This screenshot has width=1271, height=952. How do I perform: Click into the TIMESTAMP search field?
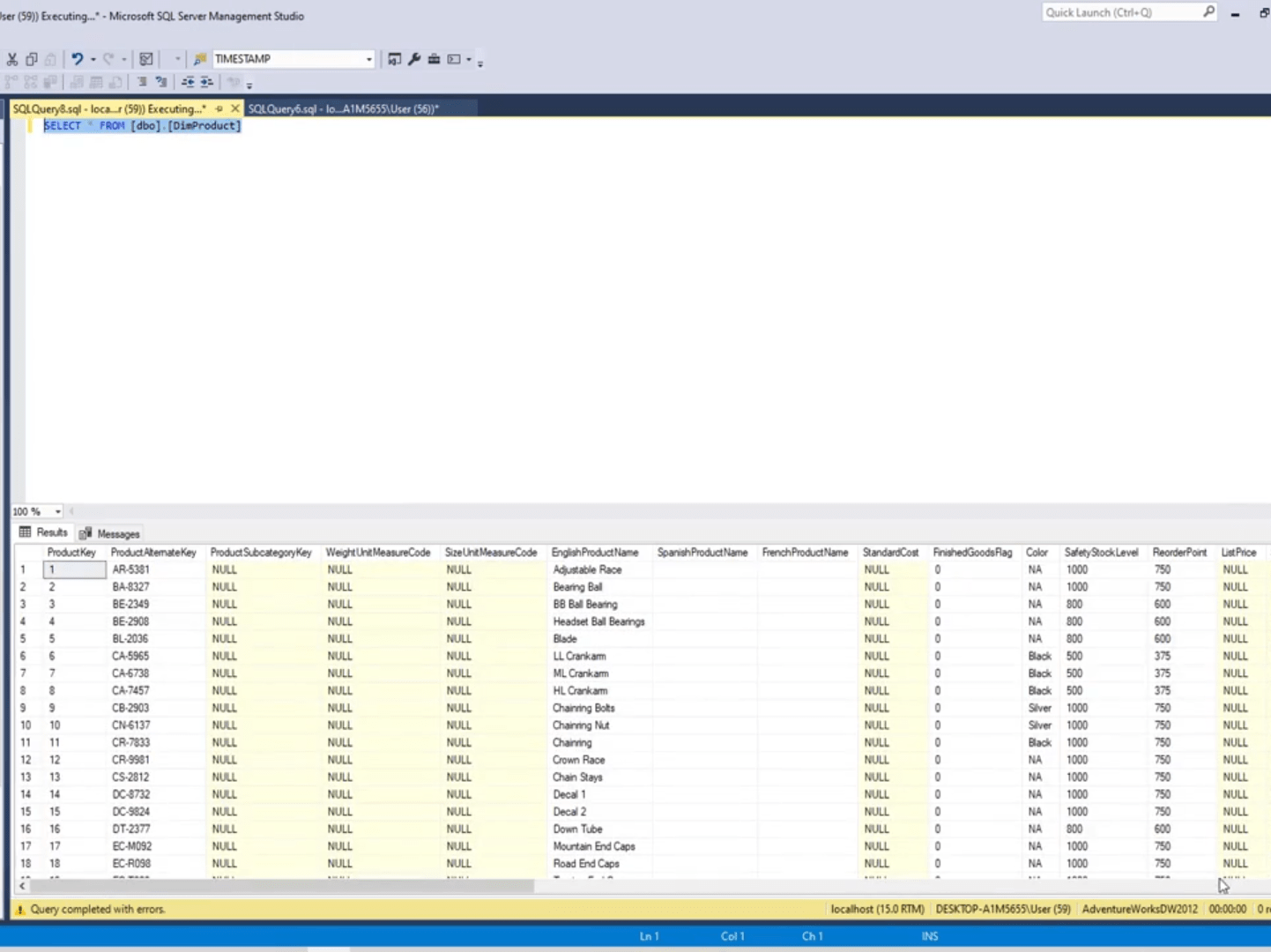tap(287, 59)
